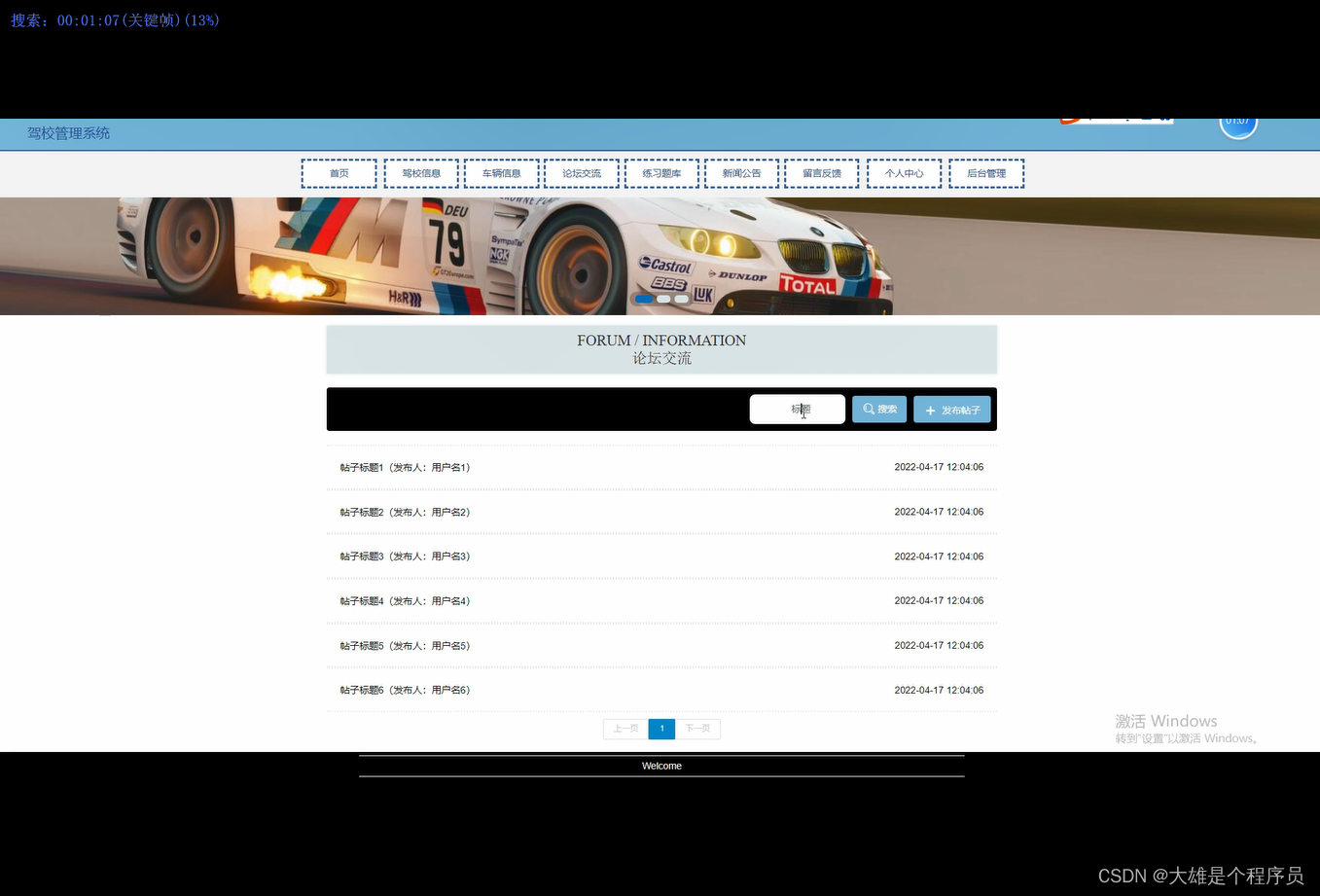The width and height of the screenshot is (1320, 896).
Task: Open 练习题库 menu item
Action: (661, 173)
